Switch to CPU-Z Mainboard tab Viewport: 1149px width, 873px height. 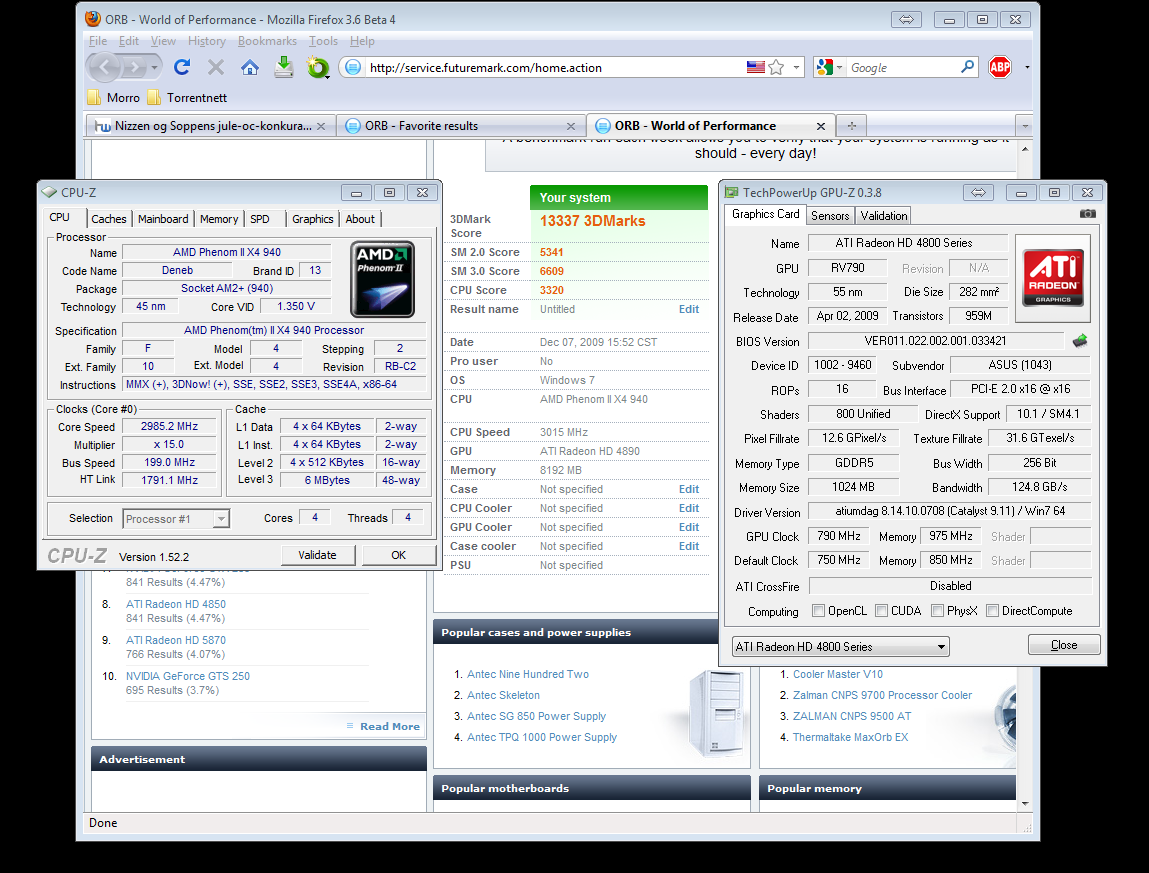click(163, 219)
